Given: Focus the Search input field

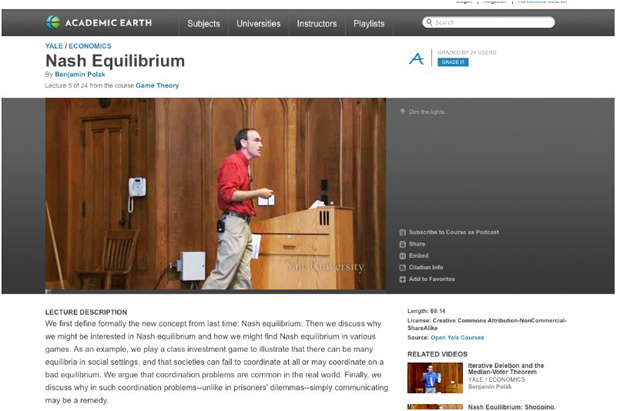Looking at the screenshot, I should [x=489, y=22].
